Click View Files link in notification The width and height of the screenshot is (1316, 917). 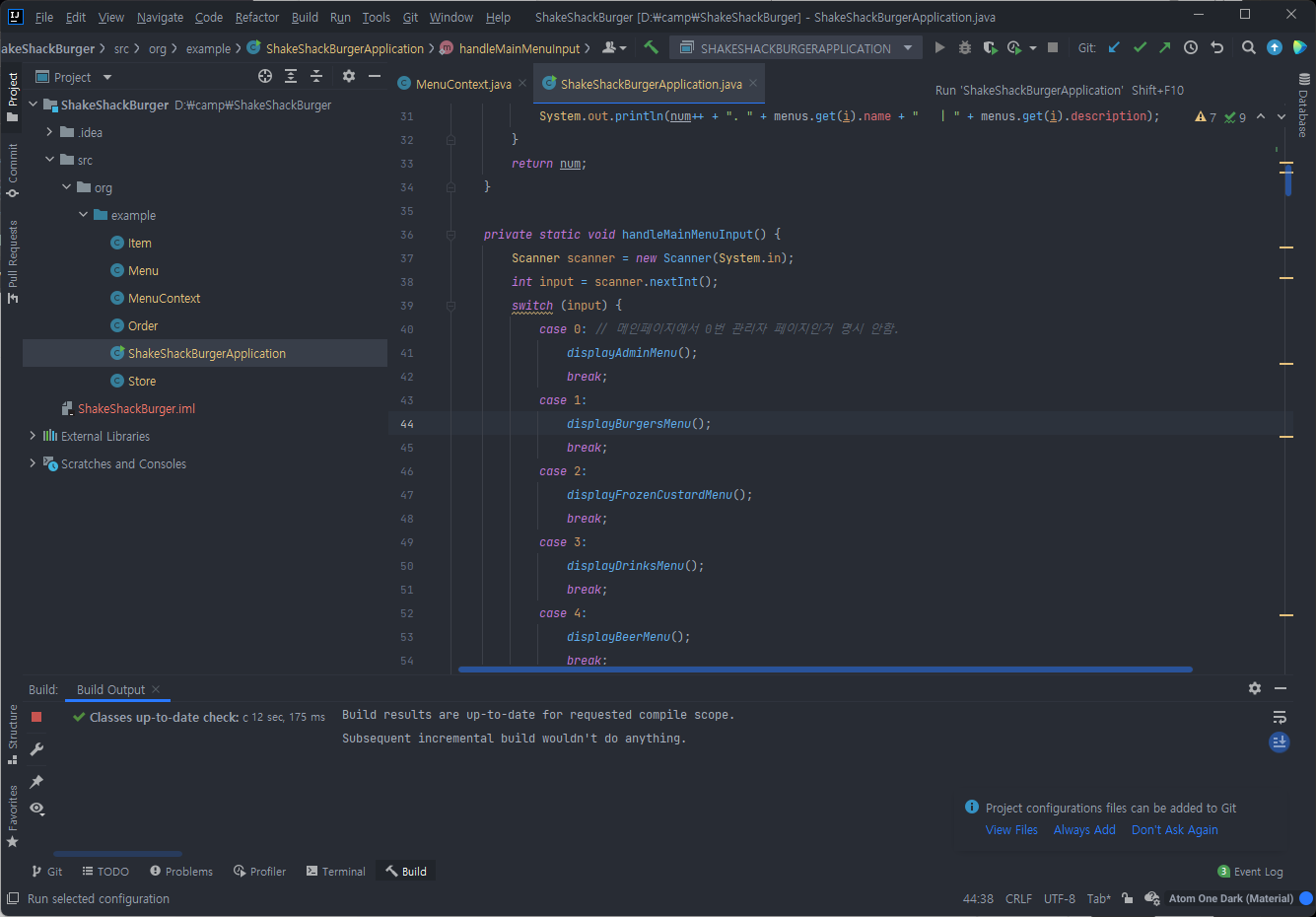pos(1011,829)
